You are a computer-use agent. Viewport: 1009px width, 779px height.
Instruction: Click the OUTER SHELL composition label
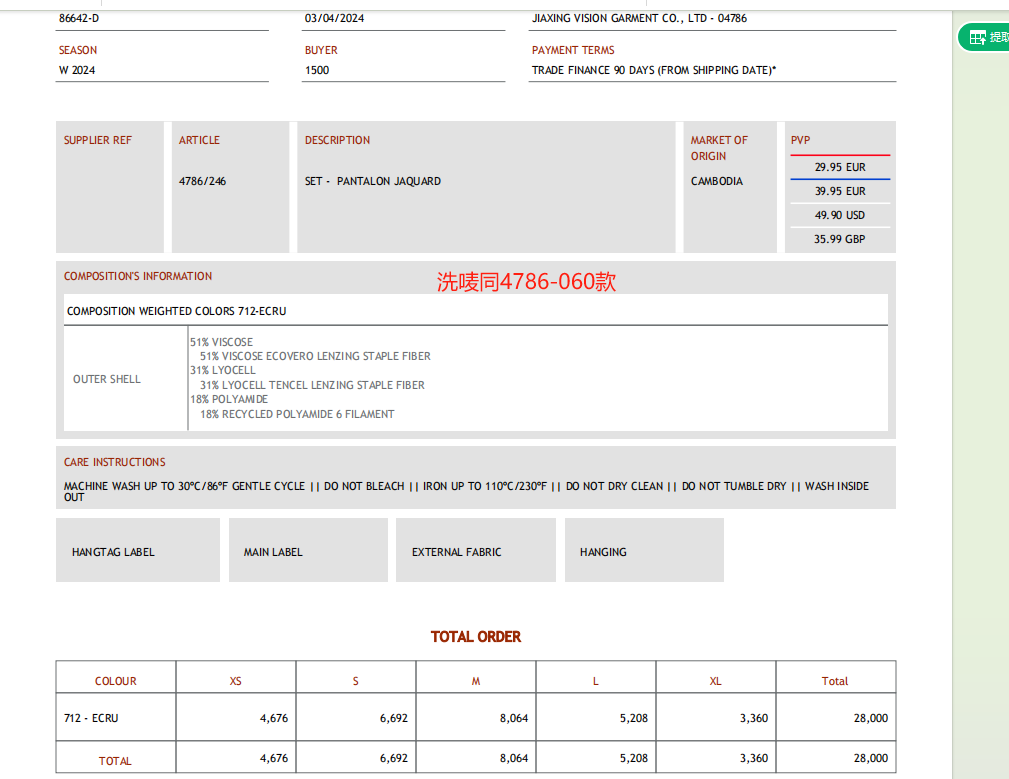pyautogui.click(x=107, y=379)
